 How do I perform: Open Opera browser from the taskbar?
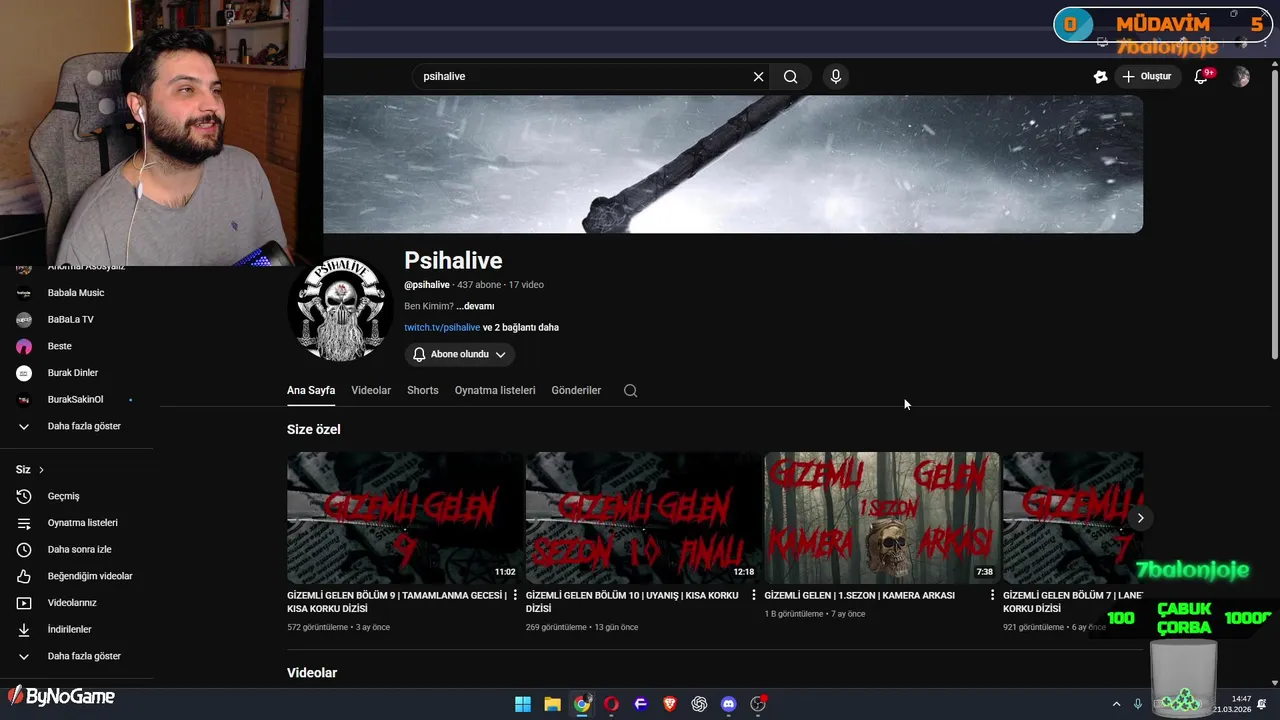point(611,704)
